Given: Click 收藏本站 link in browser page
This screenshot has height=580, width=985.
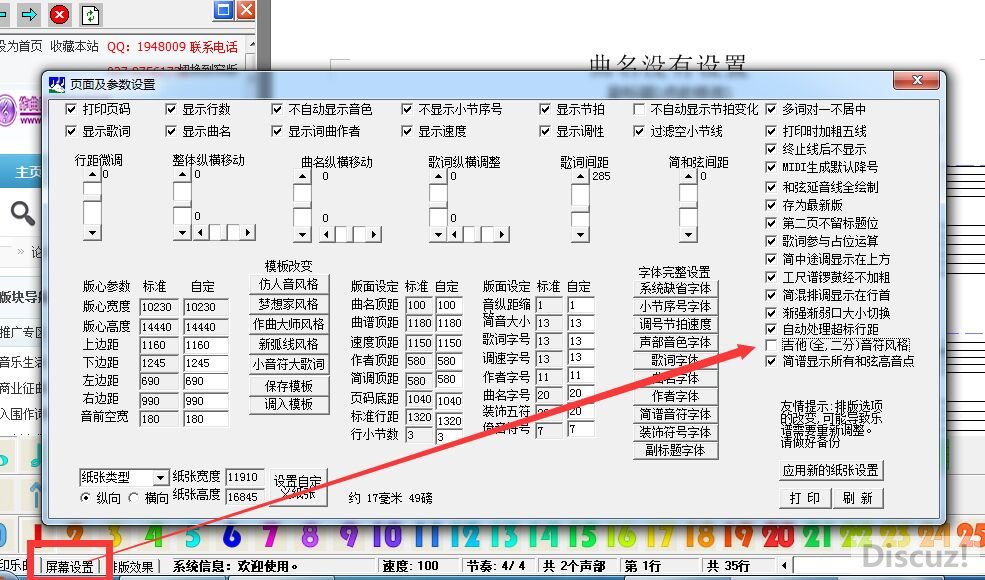Looking at the screenshot, I should tap(74, 46).
